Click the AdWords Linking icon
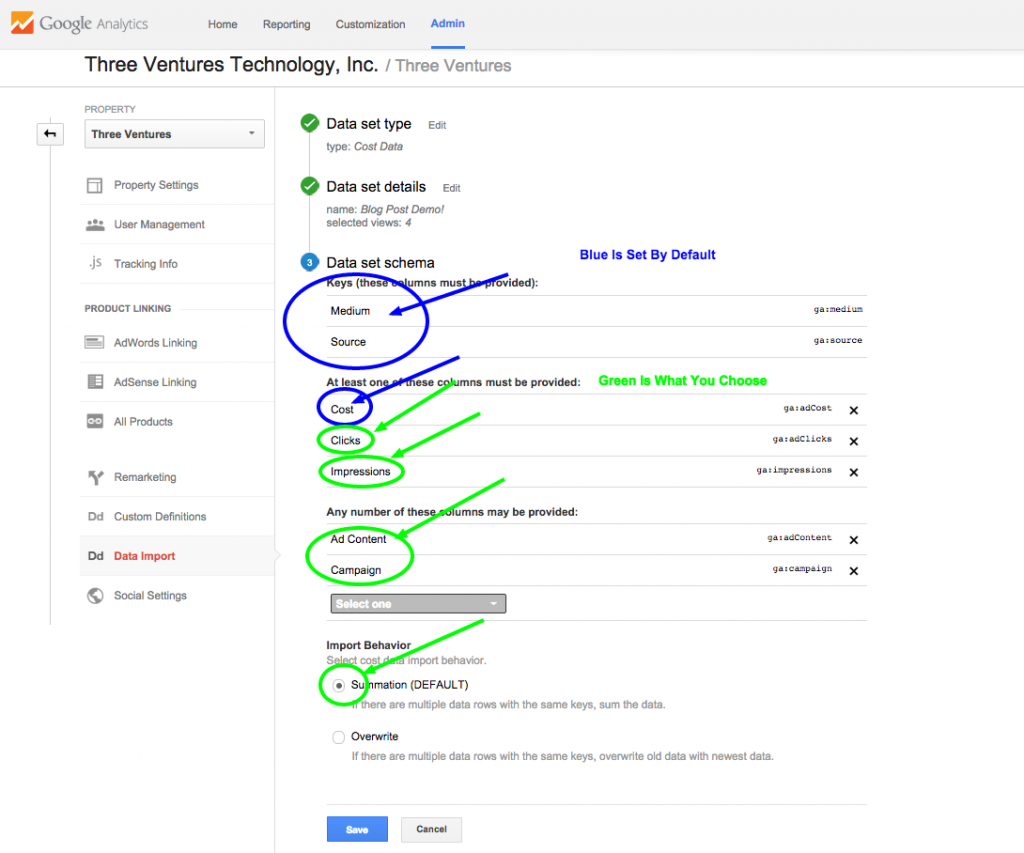This screenshot has height=853, width=1024. (x=95, y=342)
